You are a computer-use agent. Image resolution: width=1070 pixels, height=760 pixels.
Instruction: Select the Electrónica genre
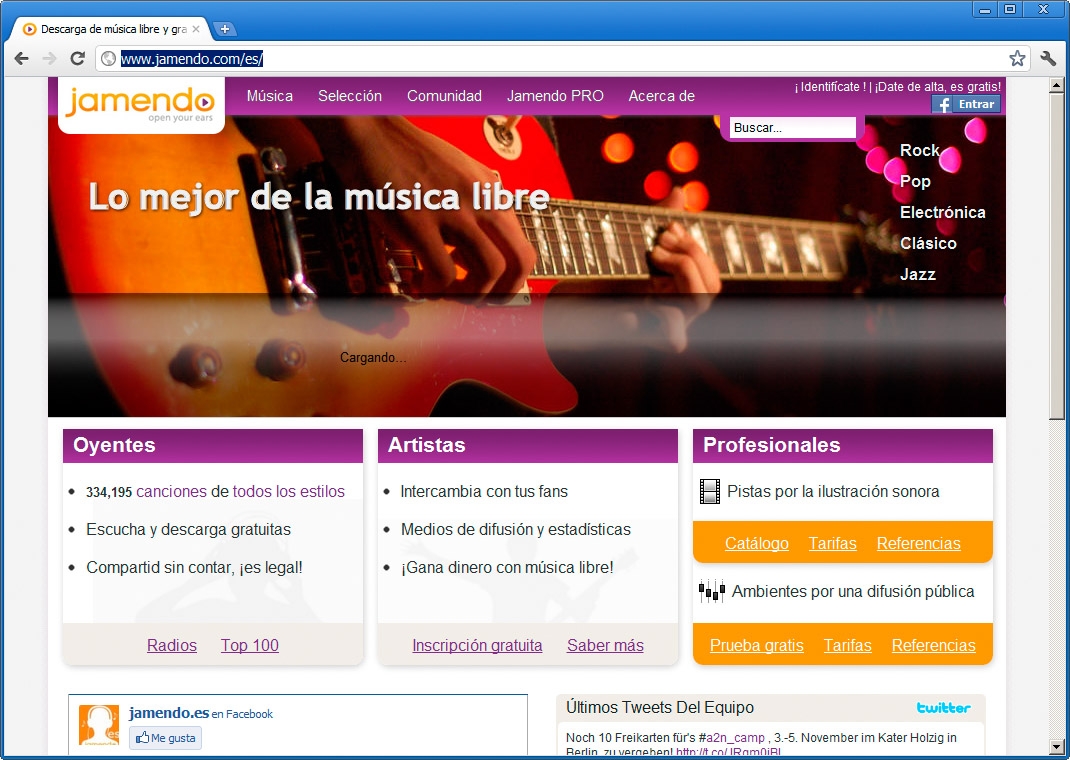[x=942, y=212]
